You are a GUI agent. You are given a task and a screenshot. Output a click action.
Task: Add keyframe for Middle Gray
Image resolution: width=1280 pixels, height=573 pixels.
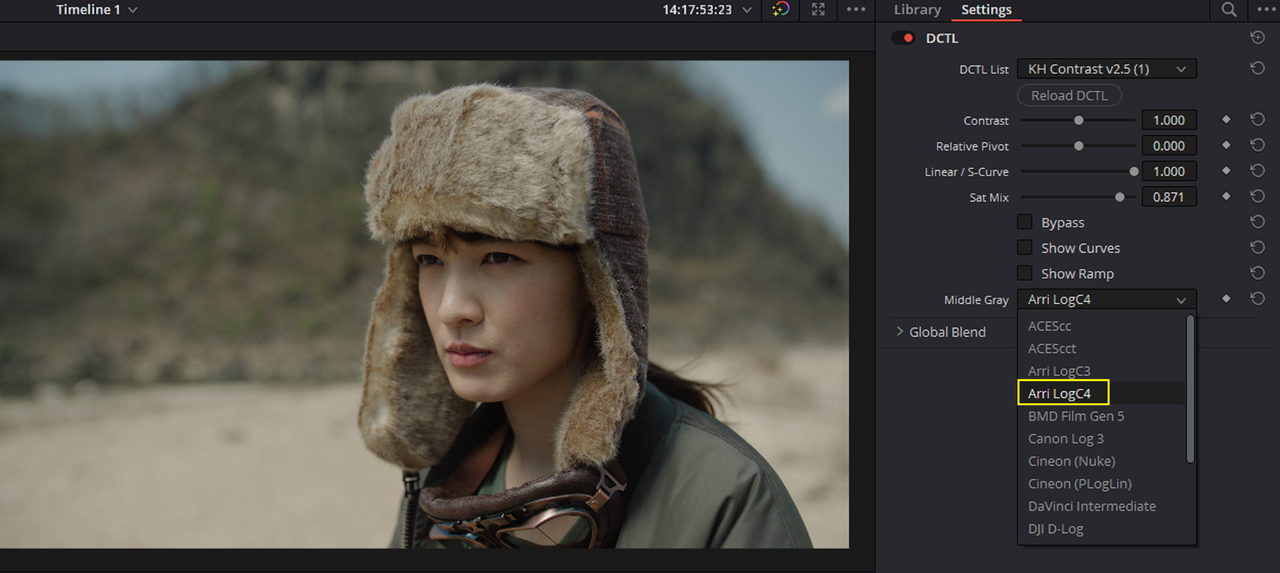[1226, 299]
